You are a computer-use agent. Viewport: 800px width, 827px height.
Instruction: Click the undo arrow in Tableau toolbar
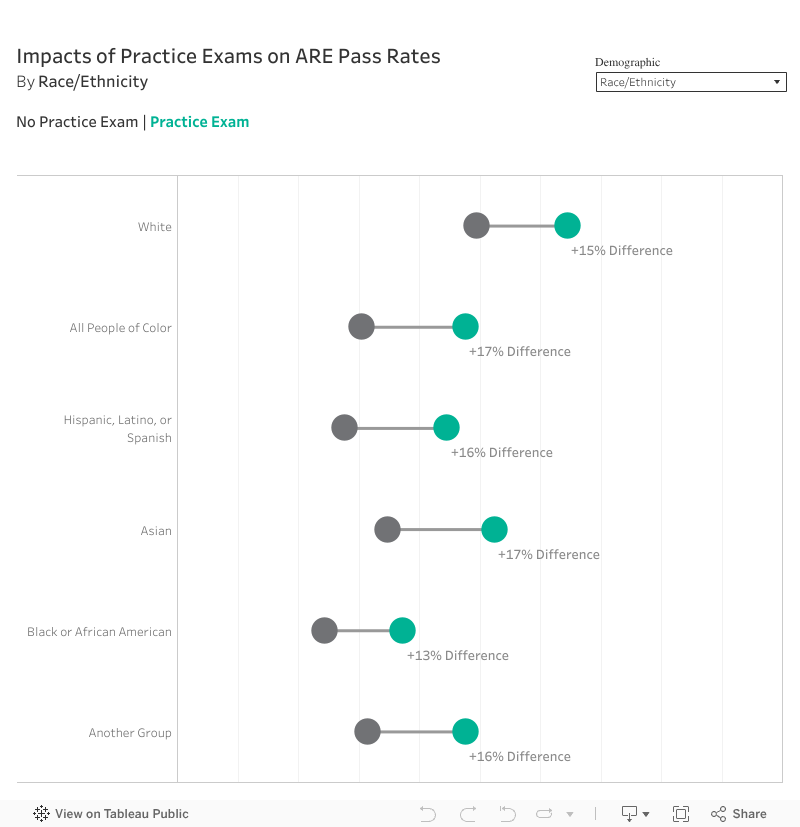click(428, 814)
